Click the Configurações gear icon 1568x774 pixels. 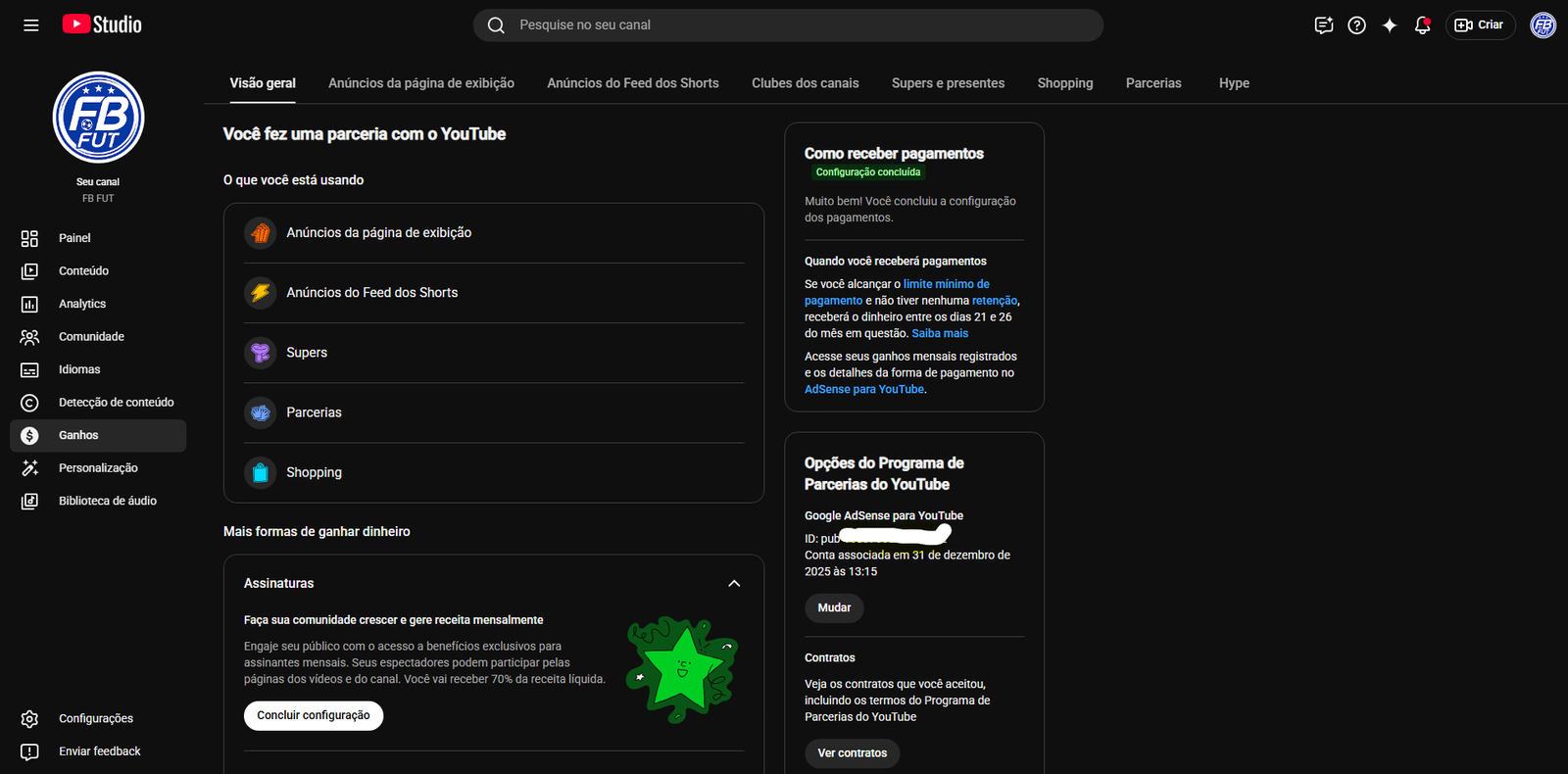pos(29,719)
